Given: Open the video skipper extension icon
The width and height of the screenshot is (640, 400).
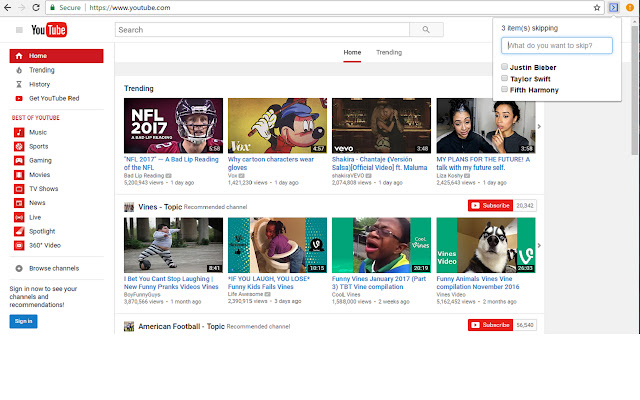Looking at the screenshot, I should (613, 7).
